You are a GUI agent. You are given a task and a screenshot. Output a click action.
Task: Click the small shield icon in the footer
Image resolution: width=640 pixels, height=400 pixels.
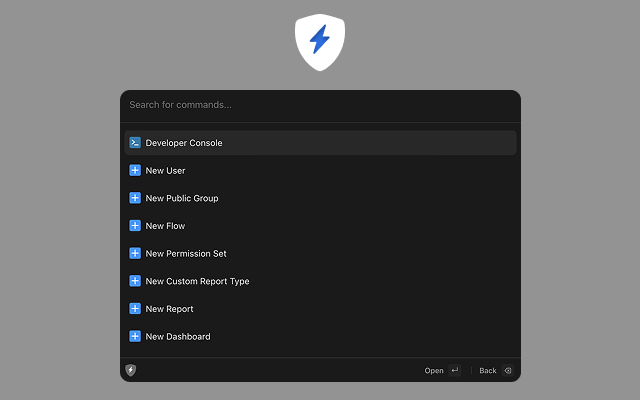[x=131, y=370]
